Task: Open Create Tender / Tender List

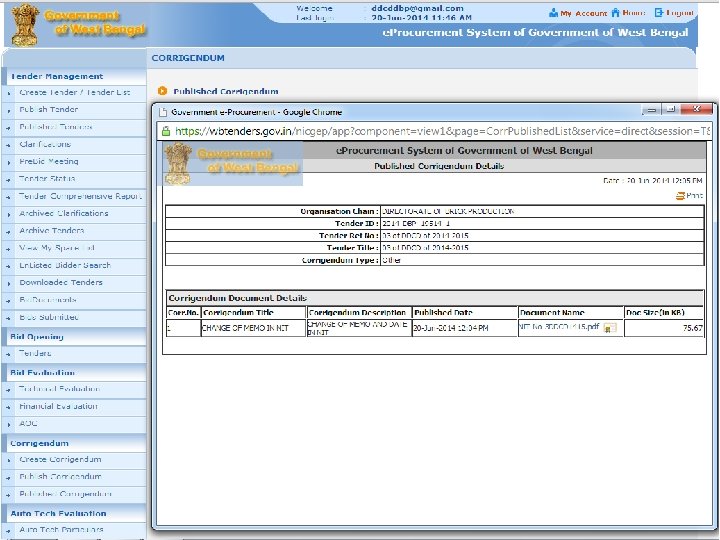Action: (74, 92)
